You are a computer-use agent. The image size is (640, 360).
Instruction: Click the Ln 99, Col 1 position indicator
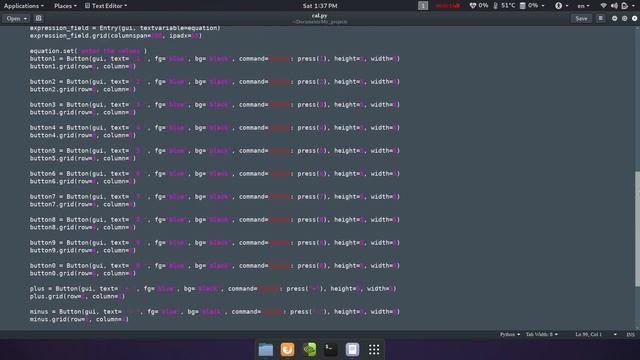[x=588, y=334]
